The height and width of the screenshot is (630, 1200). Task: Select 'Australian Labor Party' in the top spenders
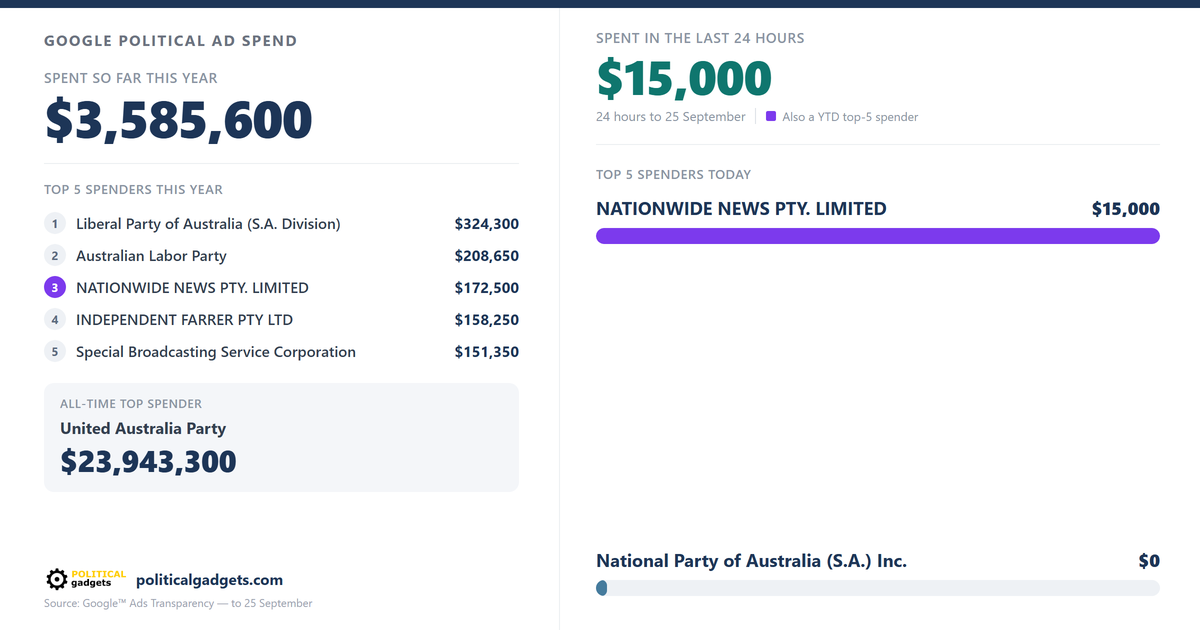click(x=151, y=256)
